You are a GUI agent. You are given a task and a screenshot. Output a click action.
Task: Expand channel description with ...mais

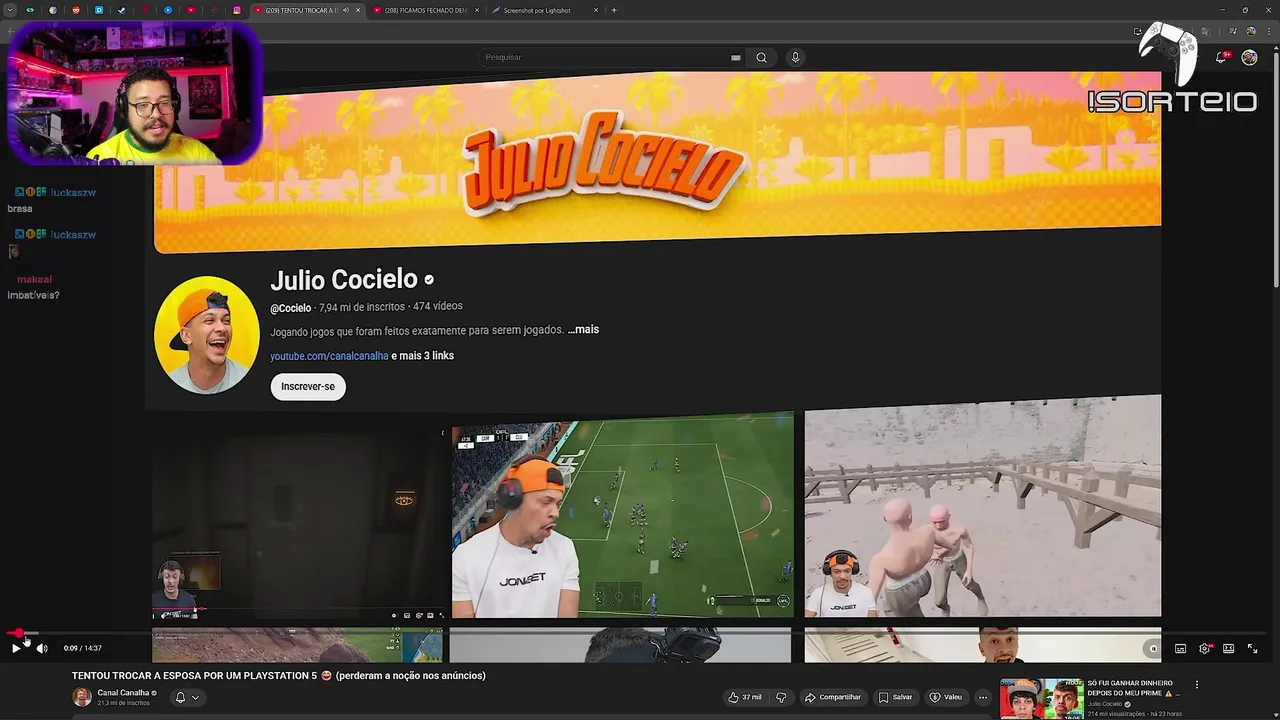583,330
